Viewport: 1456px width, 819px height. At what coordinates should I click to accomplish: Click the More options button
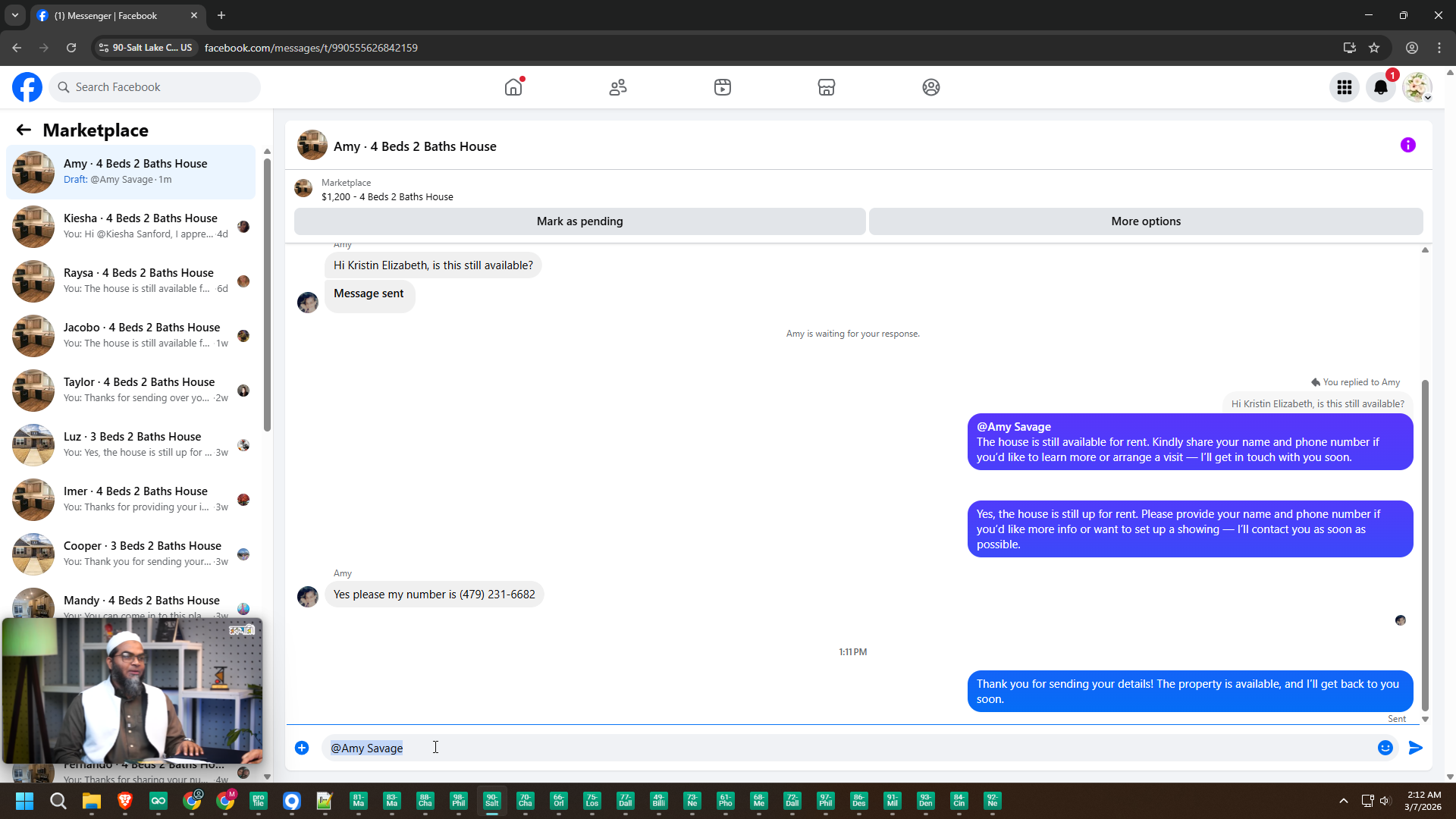(x=1145, y=221)
